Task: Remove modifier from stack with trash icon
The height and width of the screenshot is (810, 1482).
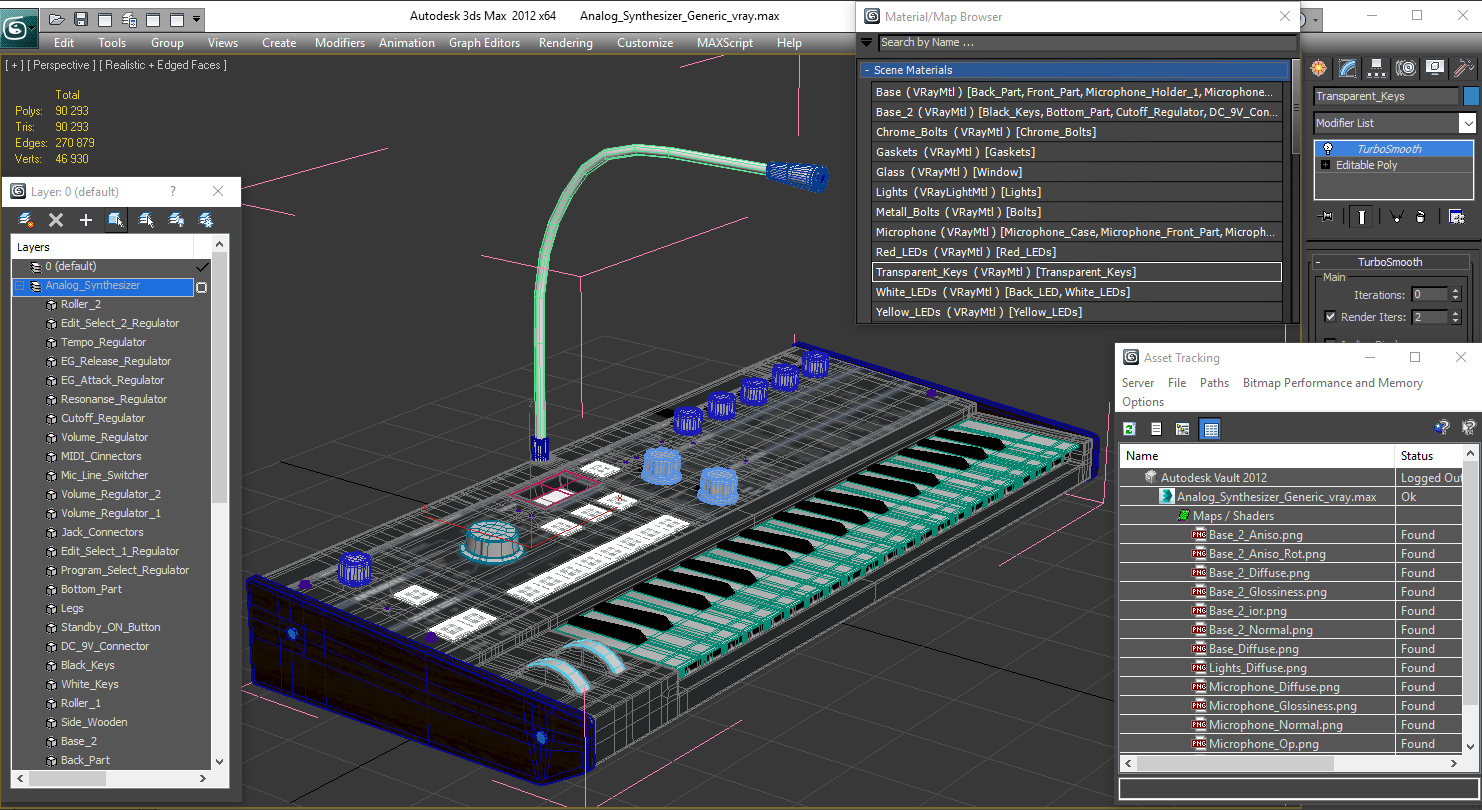Action: (x=1421, y=216)
